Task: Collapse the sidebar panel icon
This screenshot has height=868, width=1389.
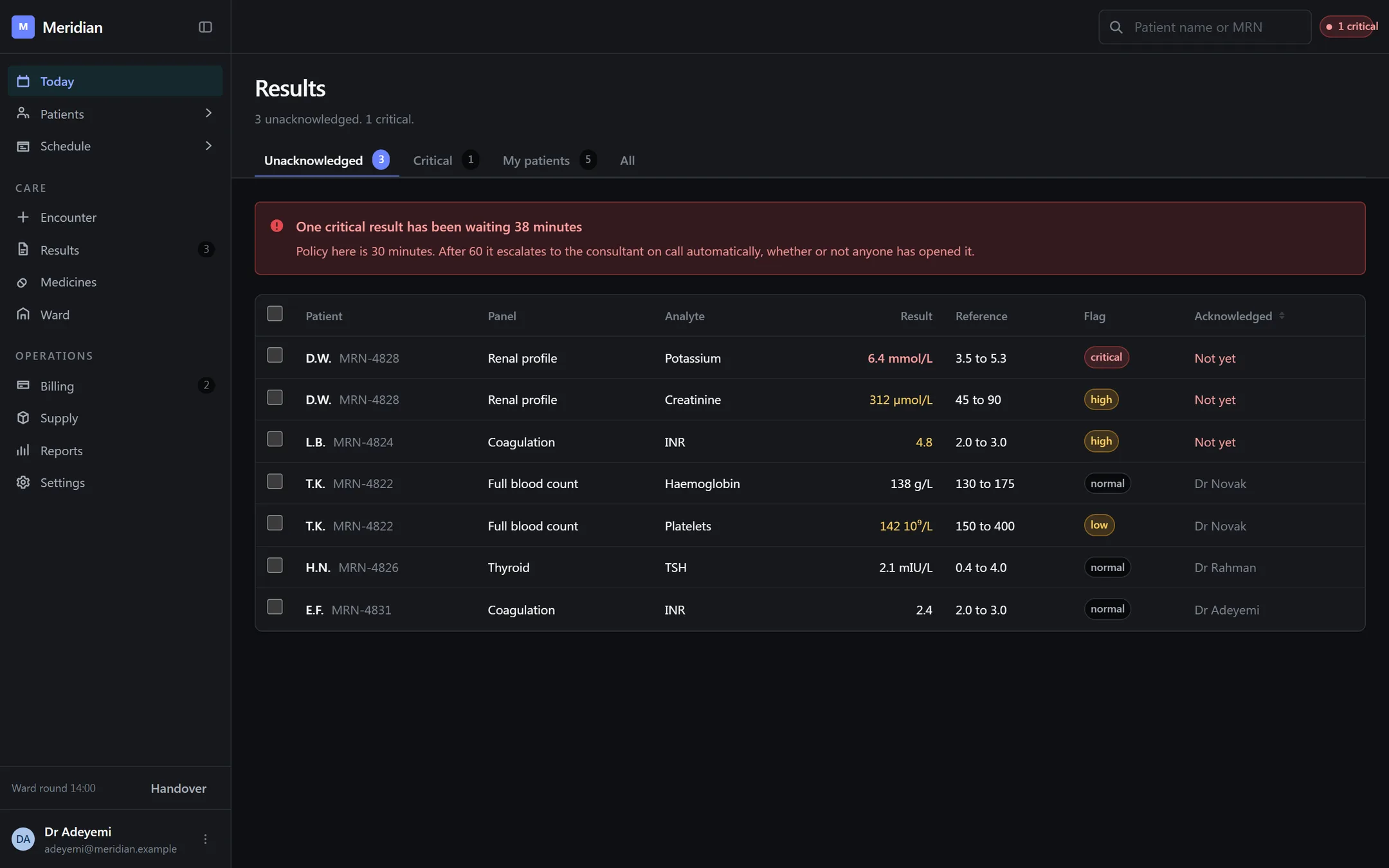Action: click(x=205, y=27)
